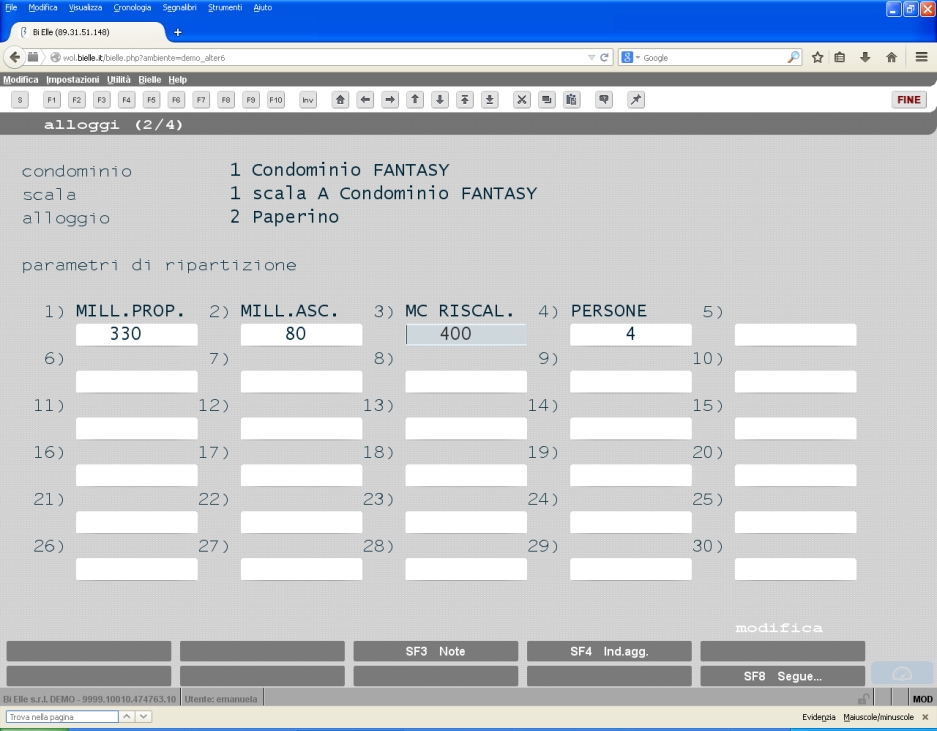Click the empty parameter field 5
This screenshot has height=731, width=937.
point(795,334)
